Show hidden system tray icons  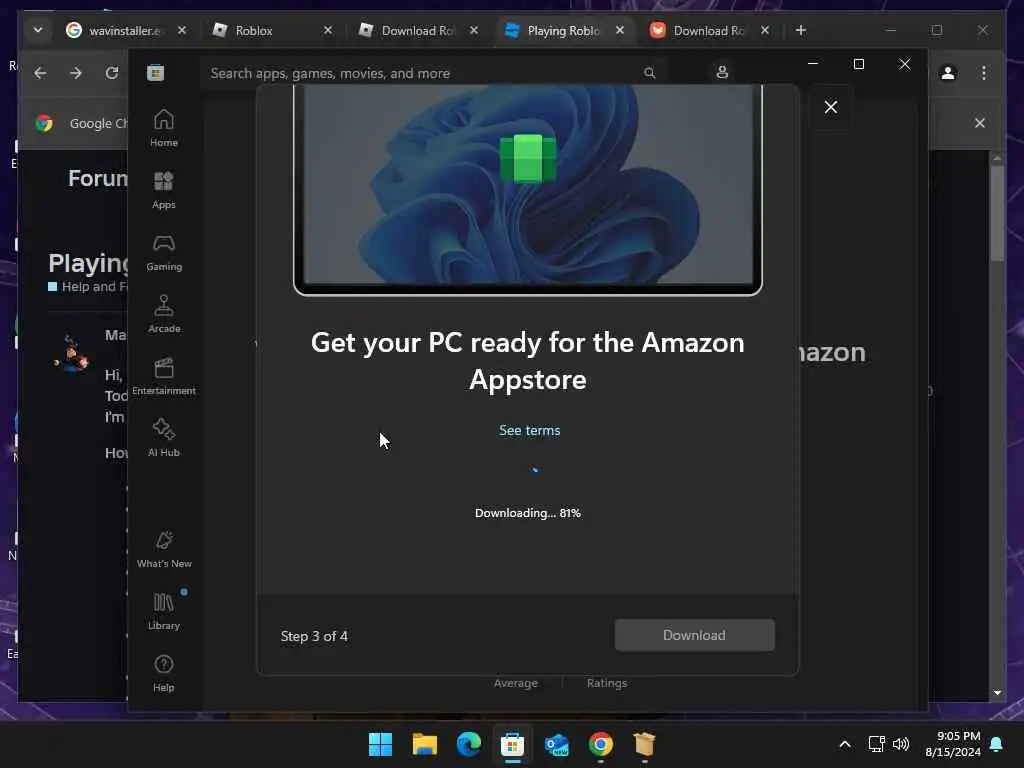coord(844,744)
